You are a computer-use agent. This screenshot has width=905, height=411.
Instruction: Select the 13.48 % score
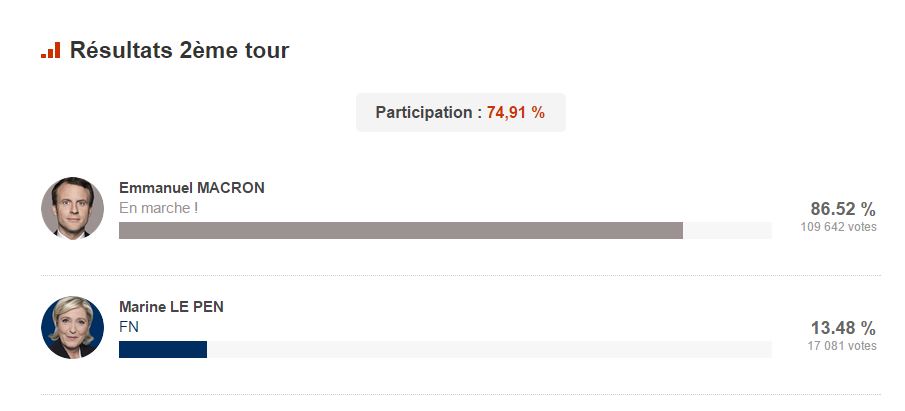point(843,328)
